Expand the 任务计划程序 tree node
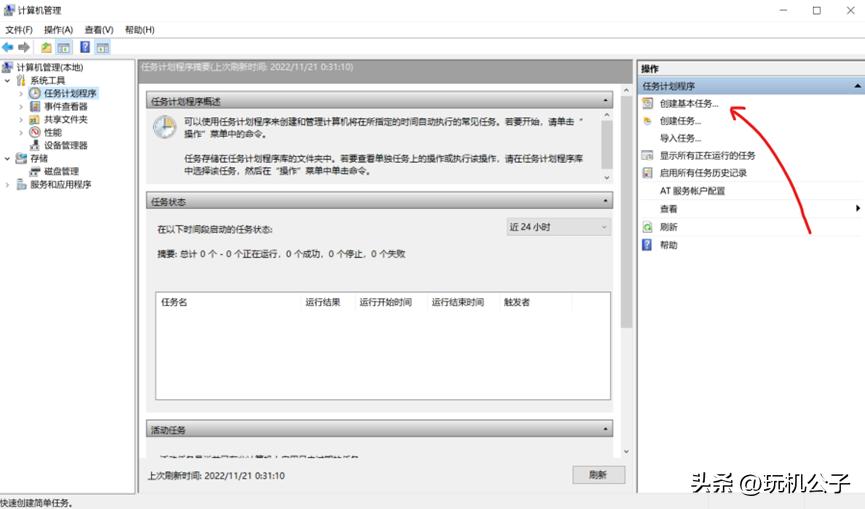 [x=21, y=93]
